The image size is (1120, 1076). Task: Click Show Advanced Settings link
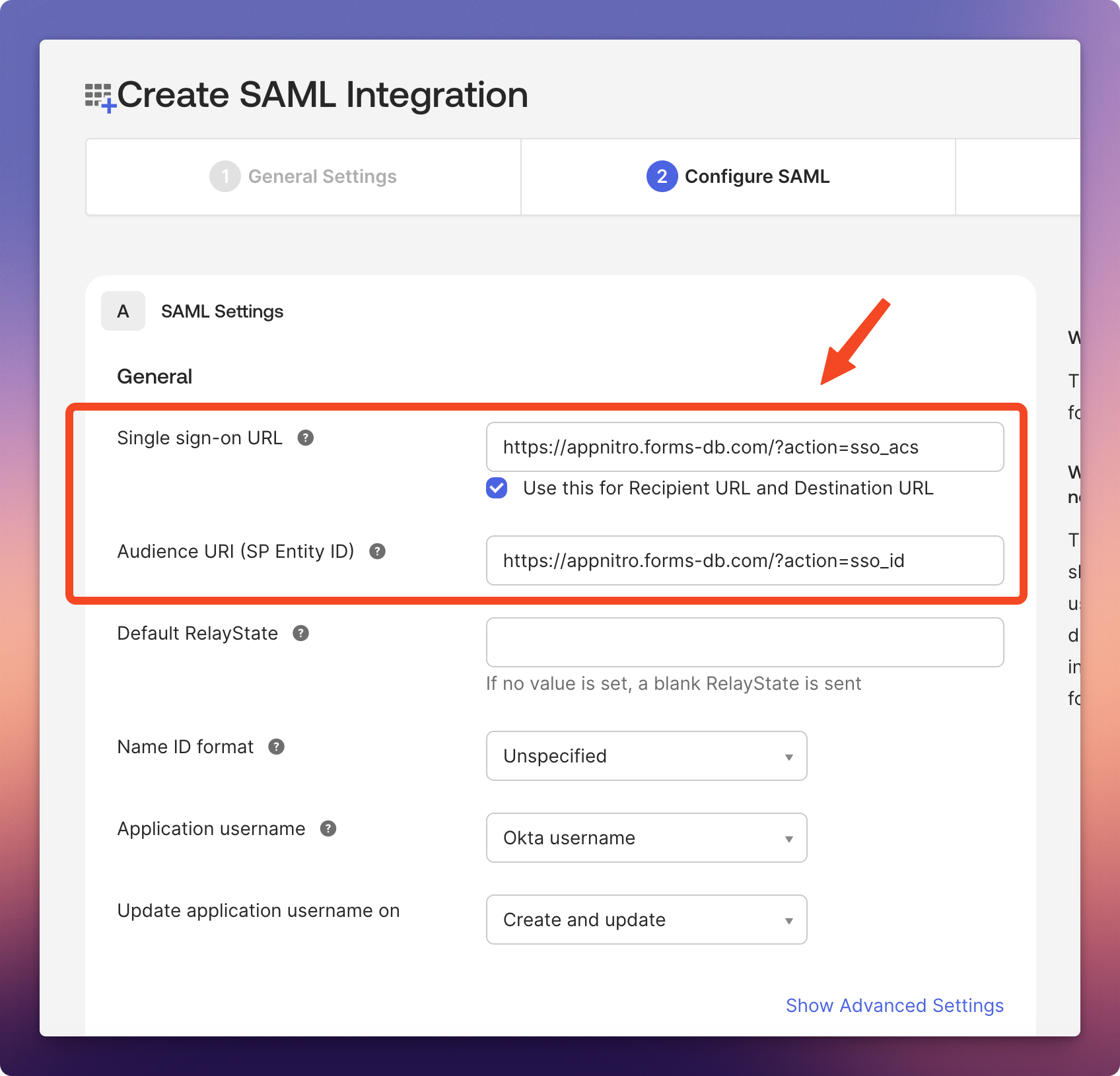click(894, 1005)
